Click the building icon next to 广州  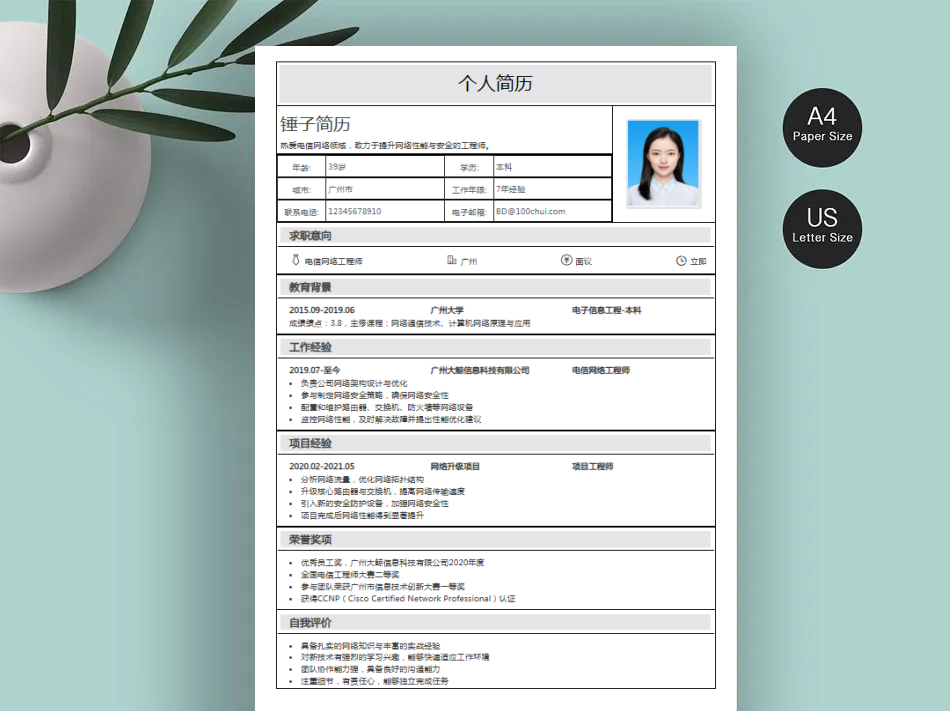[x=451, y=260]
